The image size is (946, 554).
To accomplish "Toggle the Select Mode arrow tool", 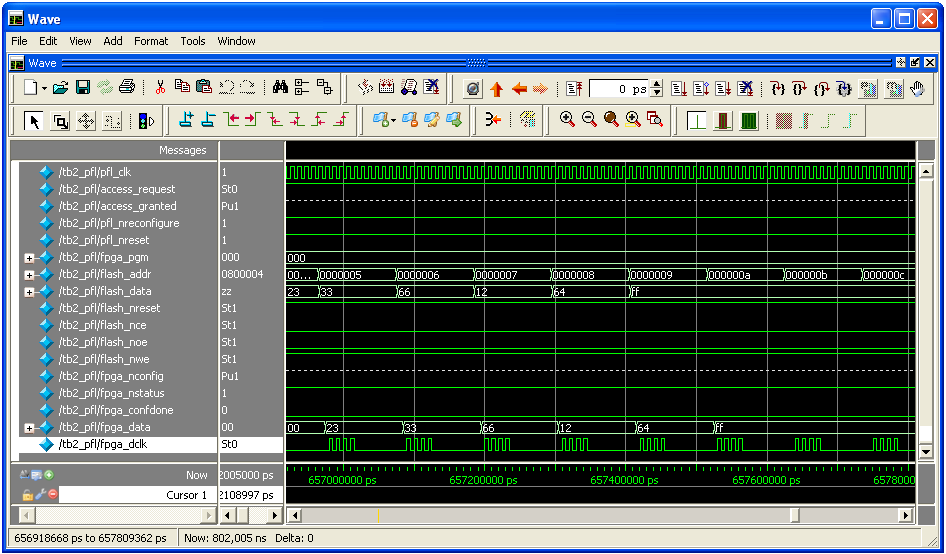I will [34, 120].
